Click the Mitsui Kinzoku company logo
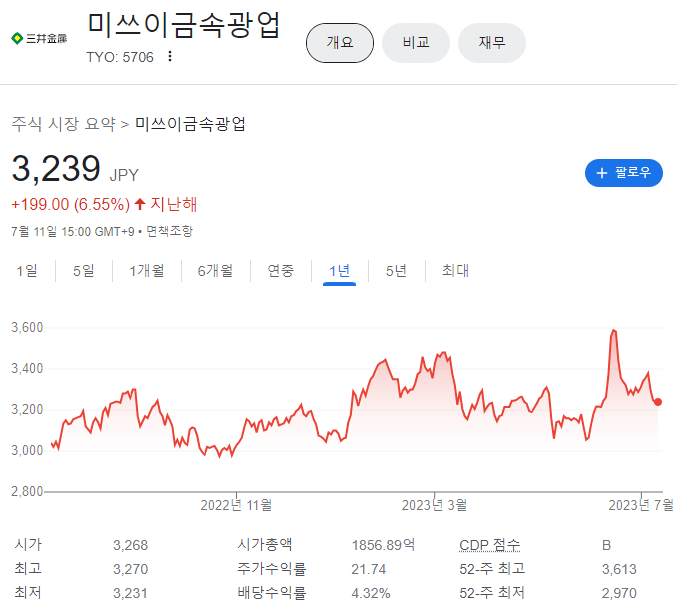This screenshot has height=609, width=677. tap(39, 38)
